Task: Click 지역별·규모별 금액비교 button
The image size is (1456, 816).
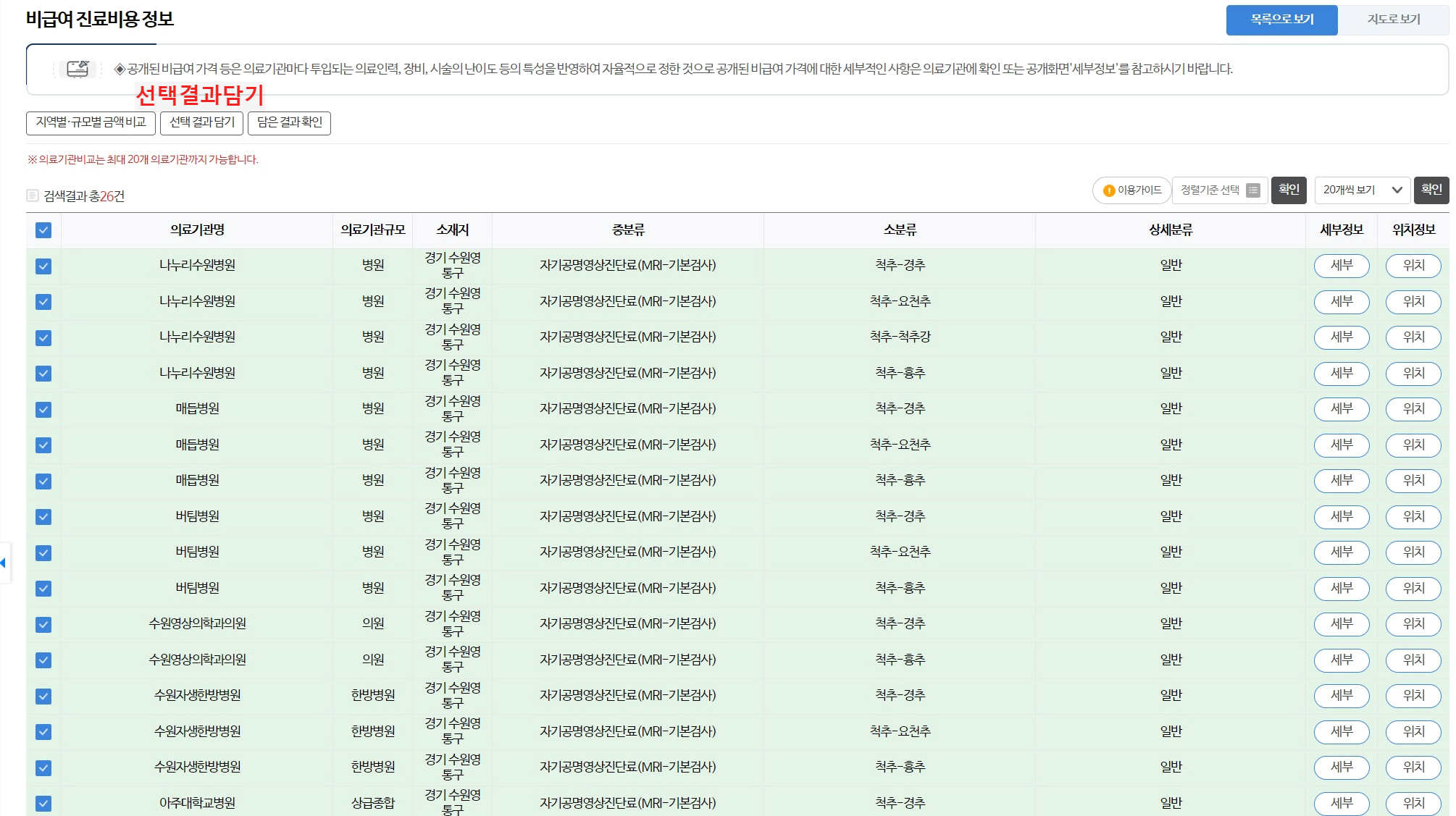Action: coord(91,122)
